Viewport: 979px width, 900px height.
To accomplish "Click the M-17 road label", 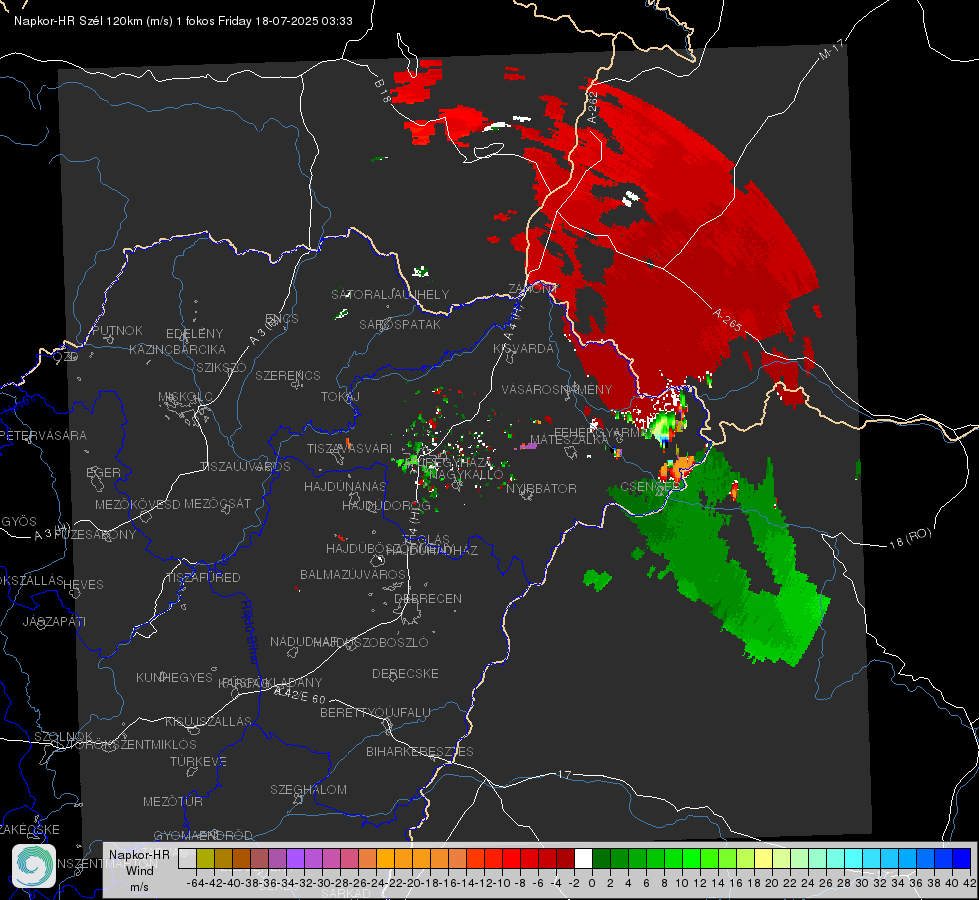I will pos(831,49).
